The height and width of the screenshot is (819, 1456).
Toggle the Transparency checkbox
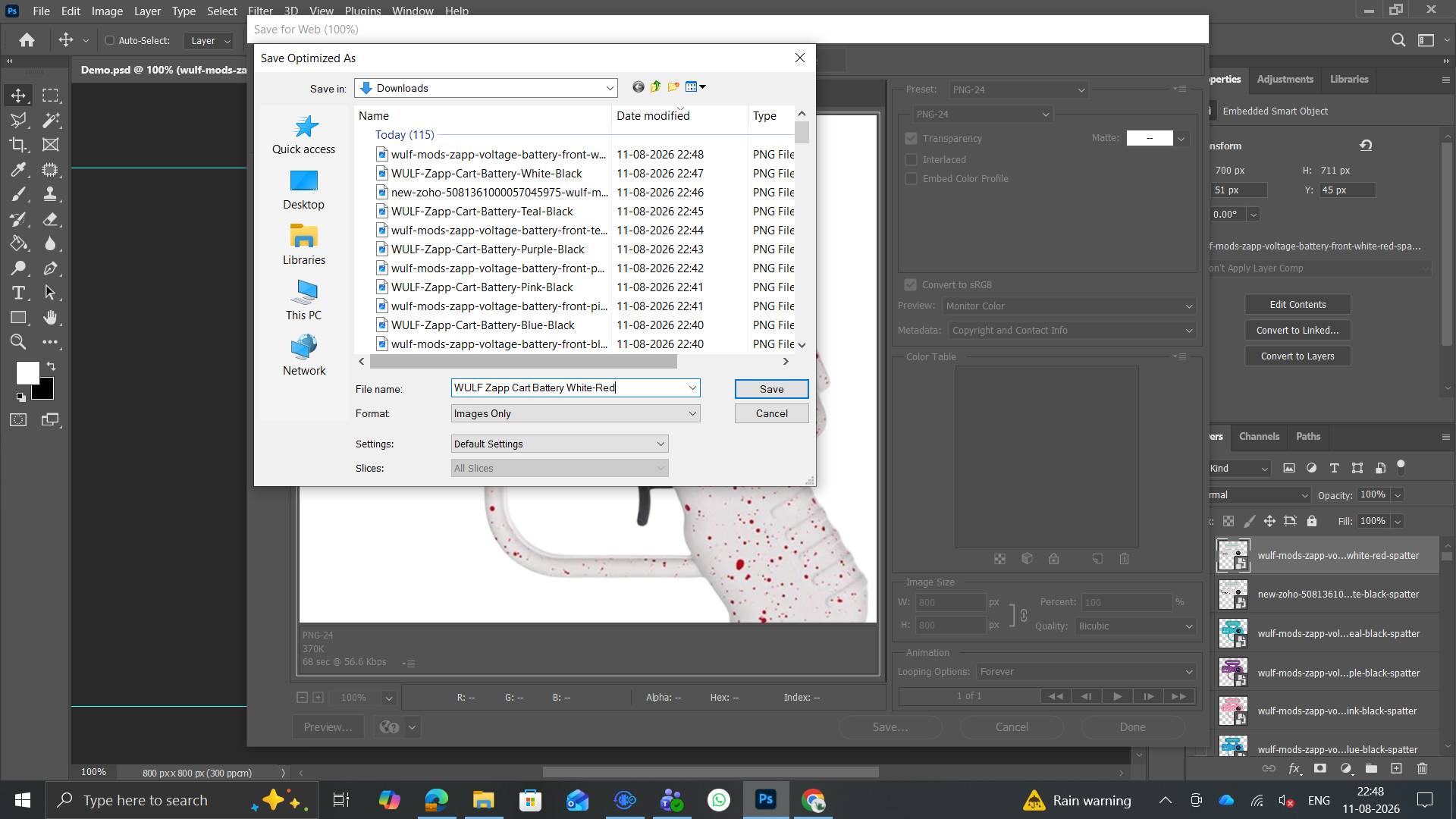[912, 139]
